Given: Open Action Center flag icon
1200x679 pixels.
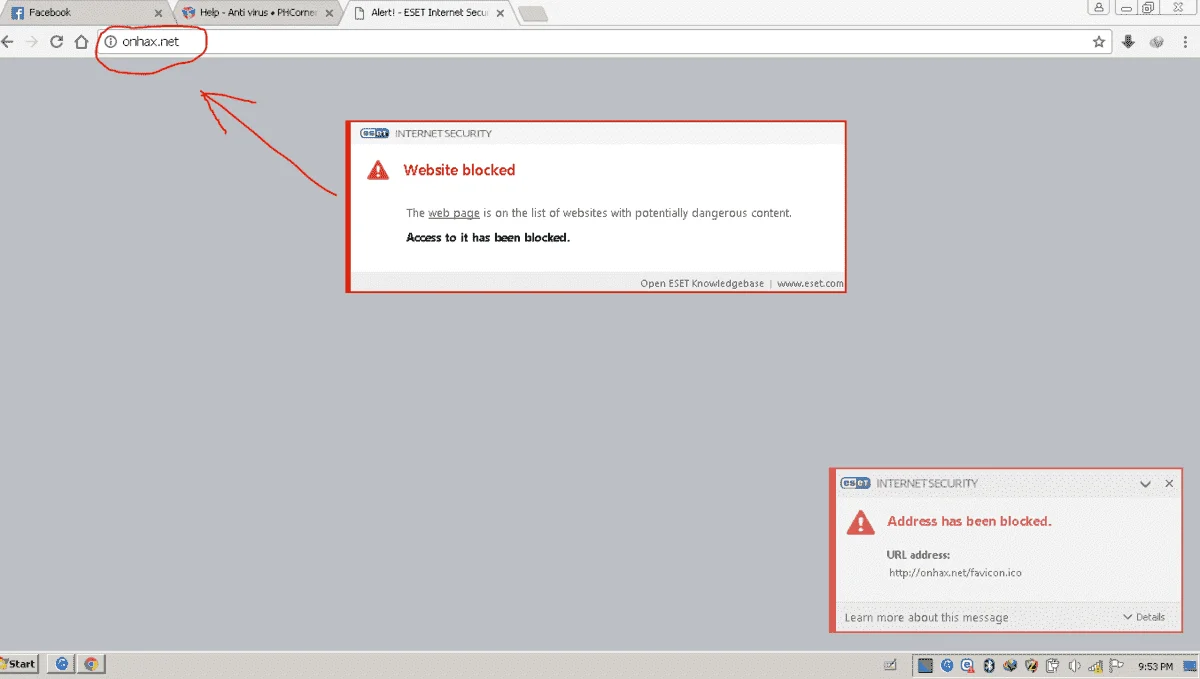Looking at the screenshot, I should click(x=1116, y=665).
